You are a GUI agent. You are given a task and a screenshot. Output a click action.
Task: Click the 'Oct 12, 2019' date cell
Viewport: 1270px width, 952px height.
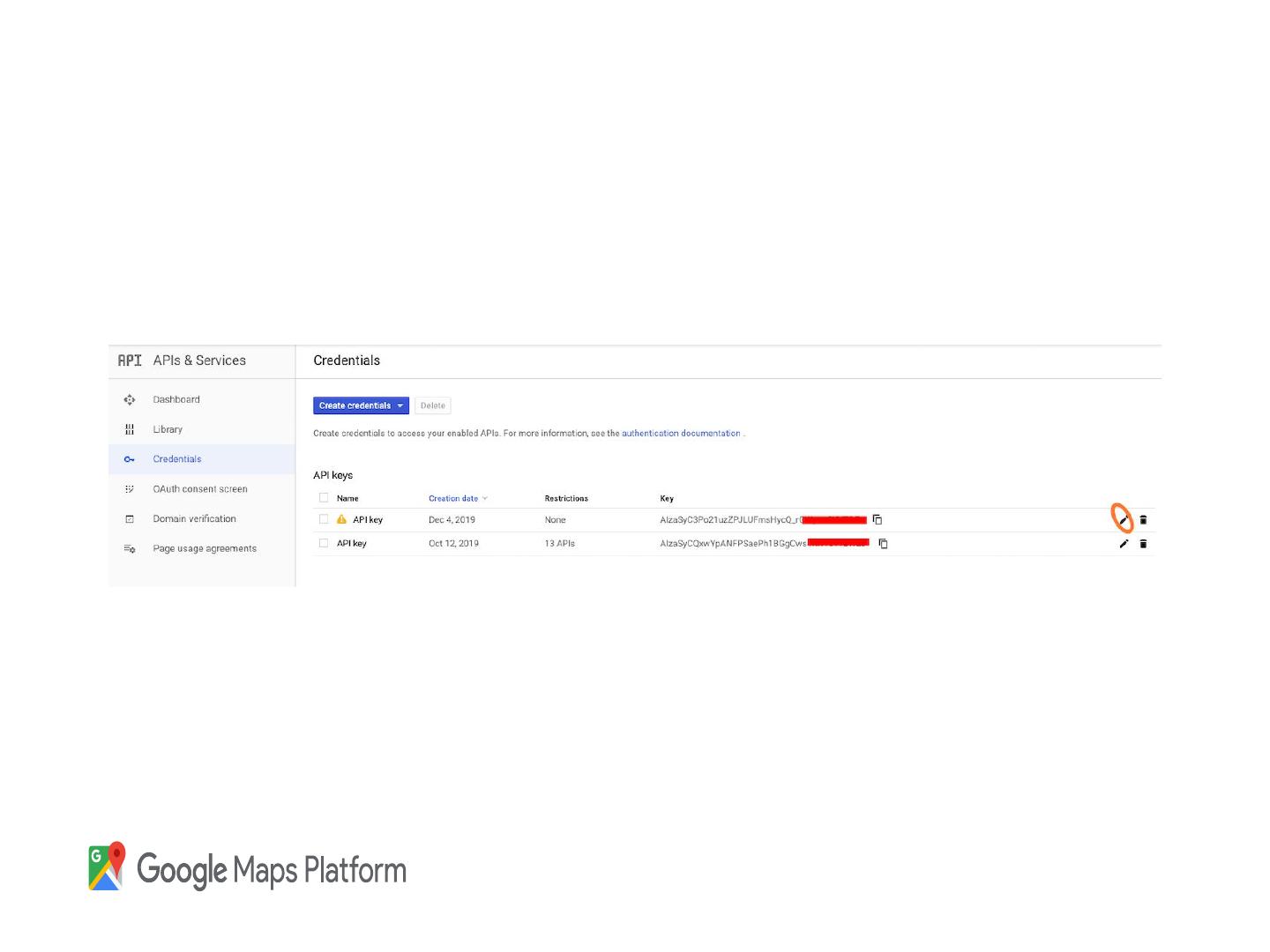click(x=453, y=544)
